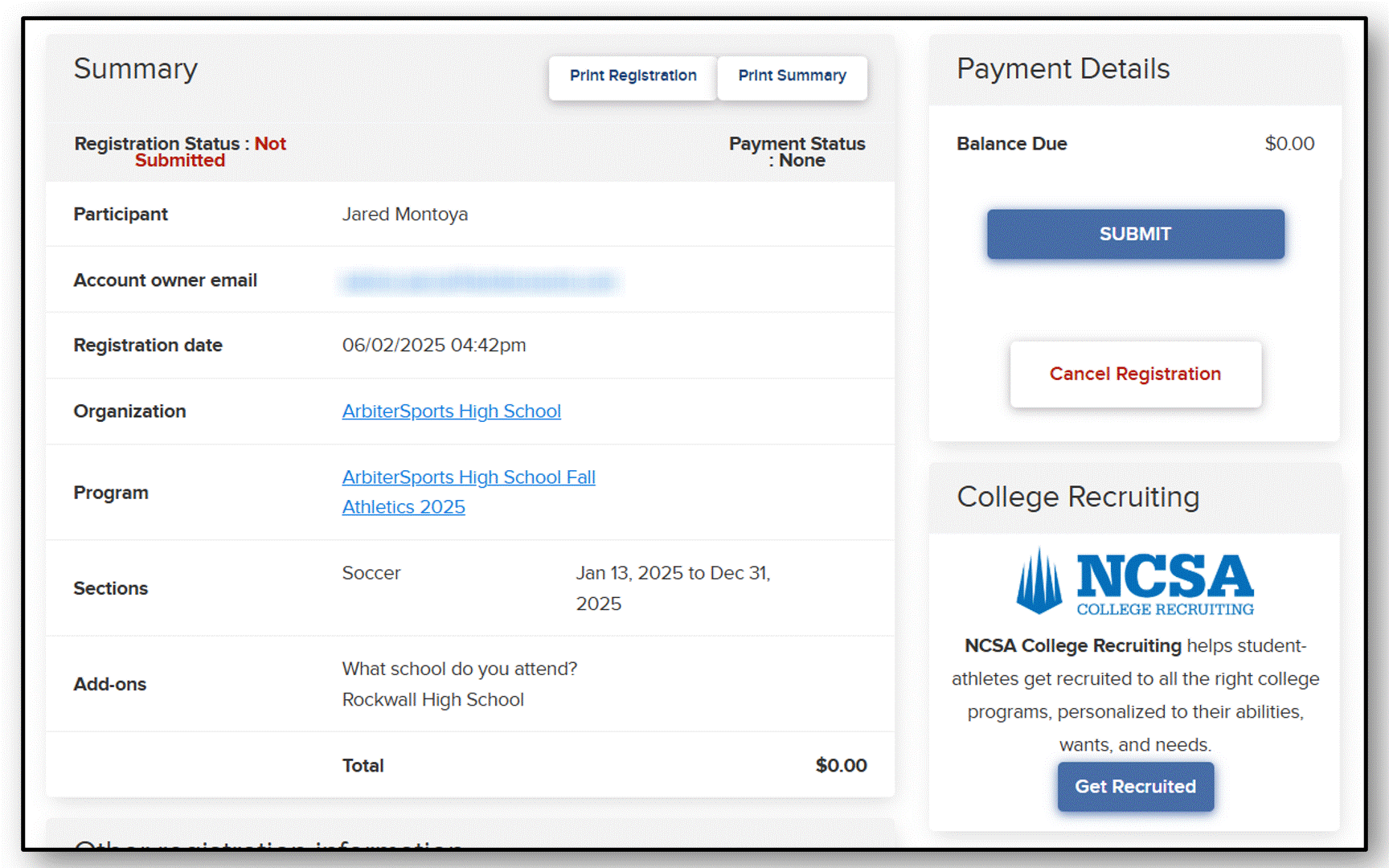Viewport: 1389px width, 868px height.
Task: Click the Summary heading
Action: click(x=136, y=69)
